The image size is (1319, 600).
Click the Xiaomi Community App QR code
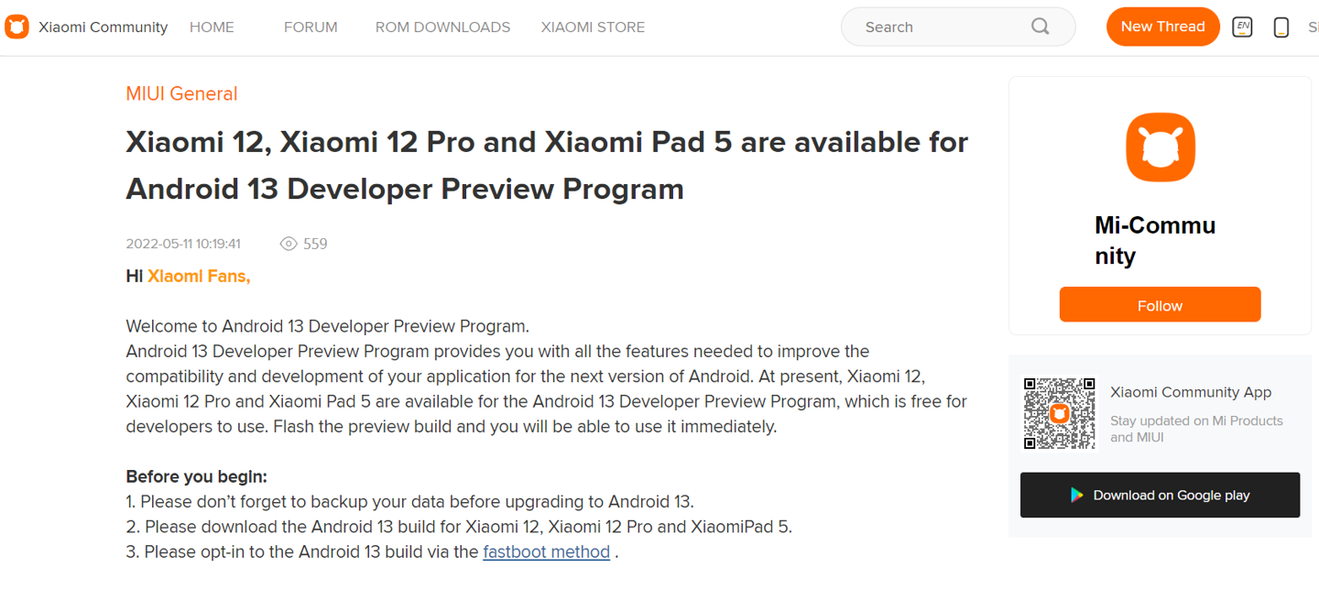tap(1059, 413)
